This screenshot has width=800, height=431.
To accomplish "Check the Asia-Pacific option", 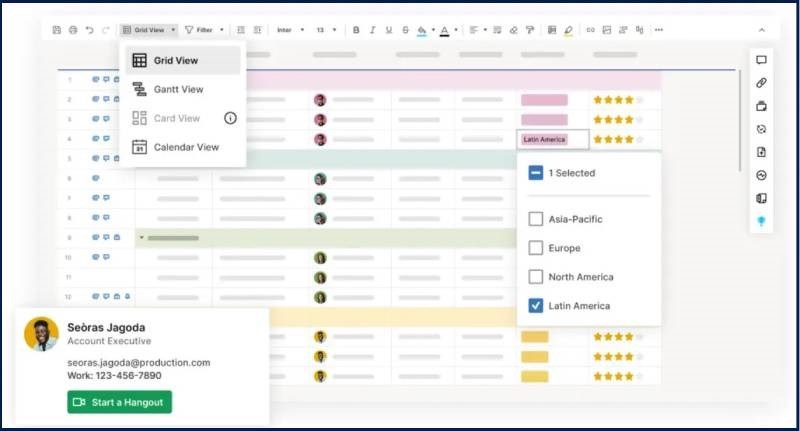I will tap(536, 219).
